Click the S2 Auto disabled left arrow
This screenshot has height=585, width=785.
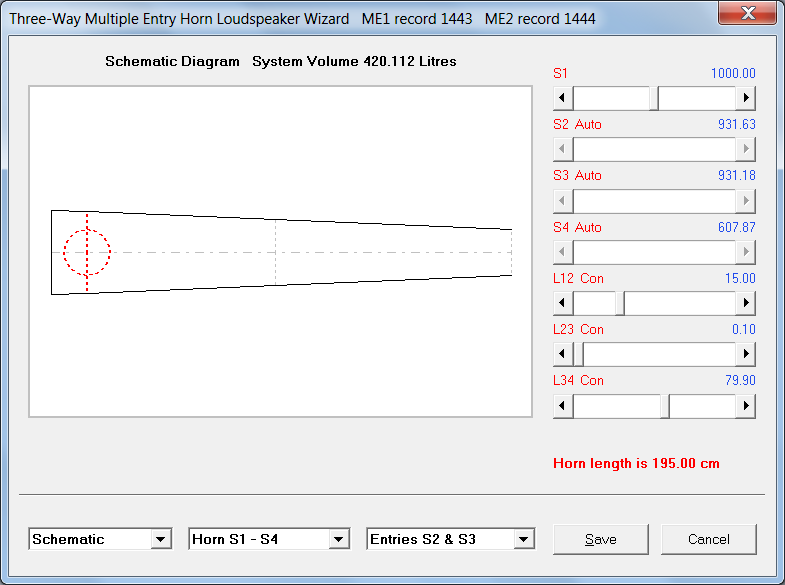tap(563, 149)
